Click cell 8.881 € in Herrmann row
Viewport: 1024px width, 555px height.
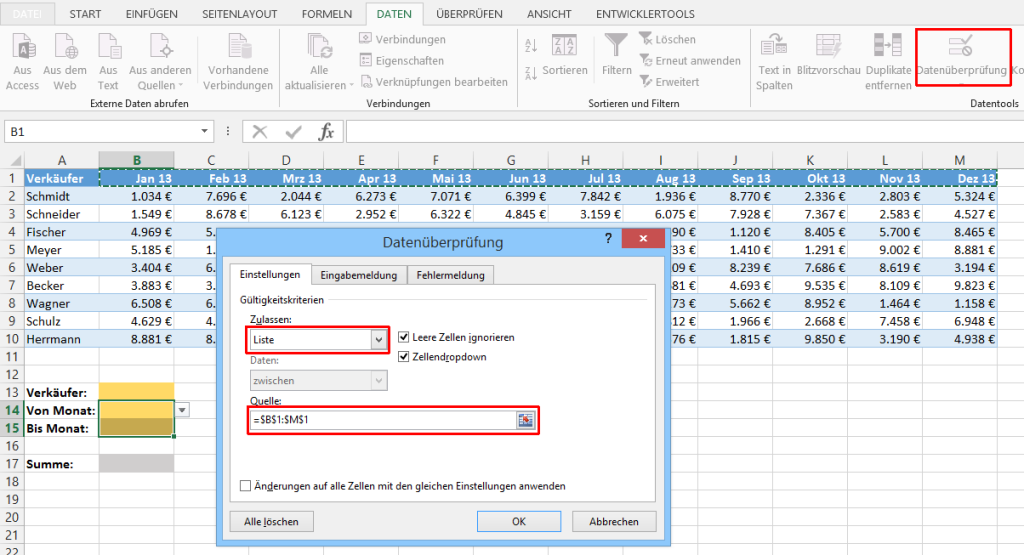[136, 339]
